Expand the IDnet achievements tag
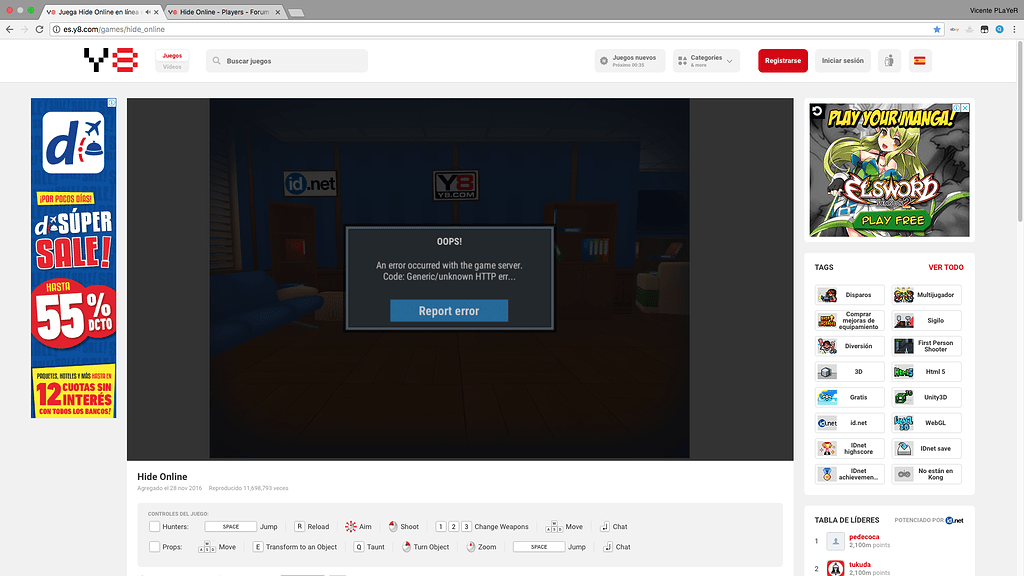Screen dimensions: 1024x576 click(x=827, y=475)
